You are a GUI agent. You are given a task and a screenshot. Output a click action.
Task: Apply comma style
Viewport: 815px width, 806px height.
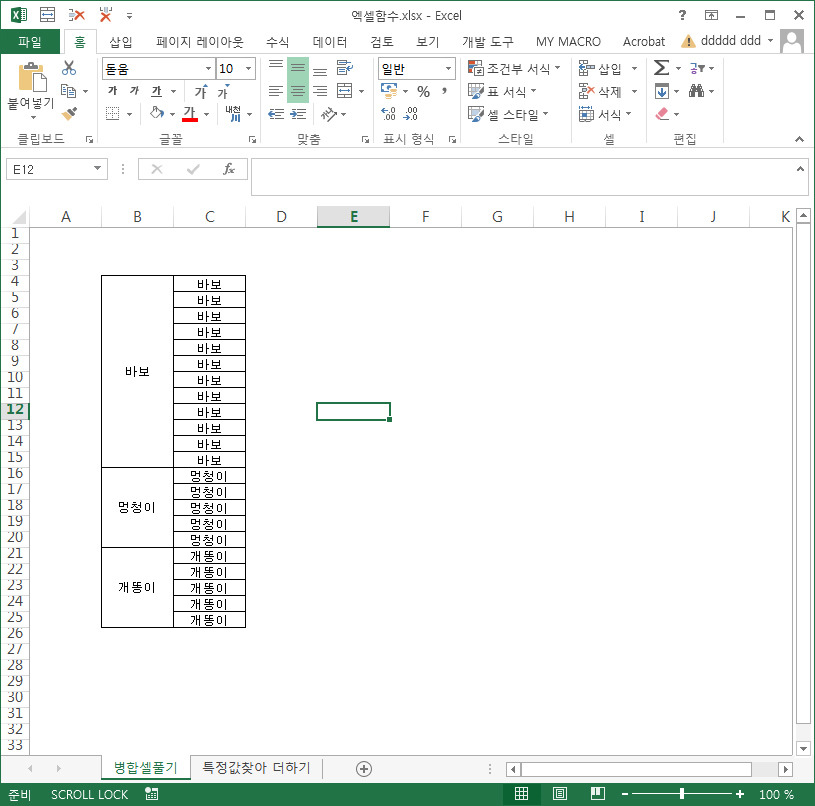tap(444, 91)
